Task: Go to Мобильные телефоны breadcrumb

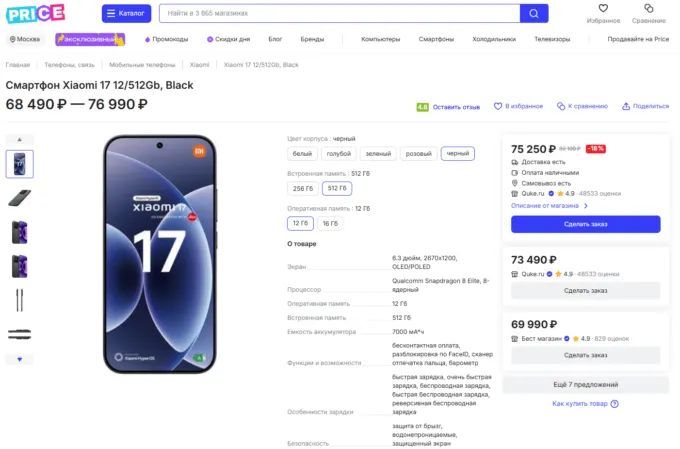Action: (x=142, y=65)
